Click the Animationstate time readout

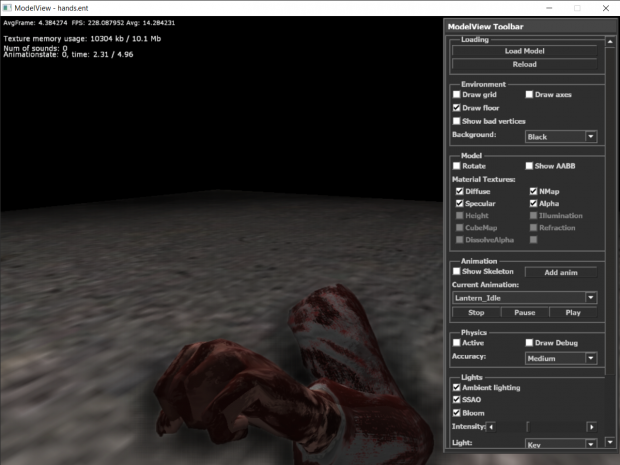[x=68, y=55]
